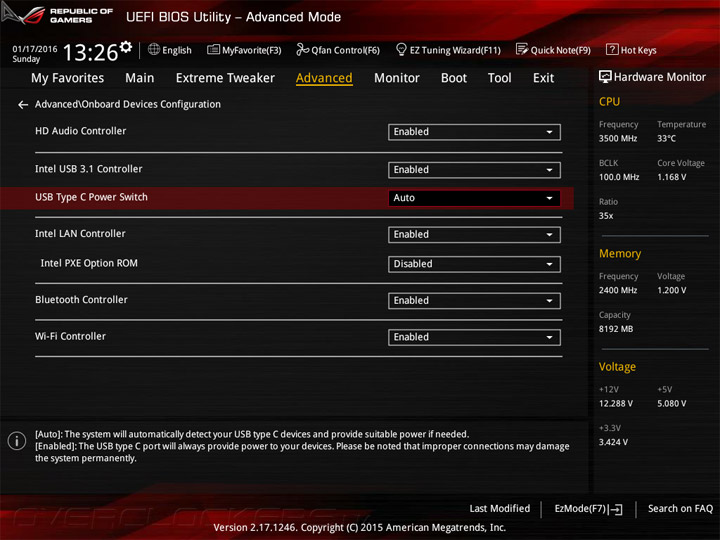
Task: Click Search on FAQ
Action: 680,509
